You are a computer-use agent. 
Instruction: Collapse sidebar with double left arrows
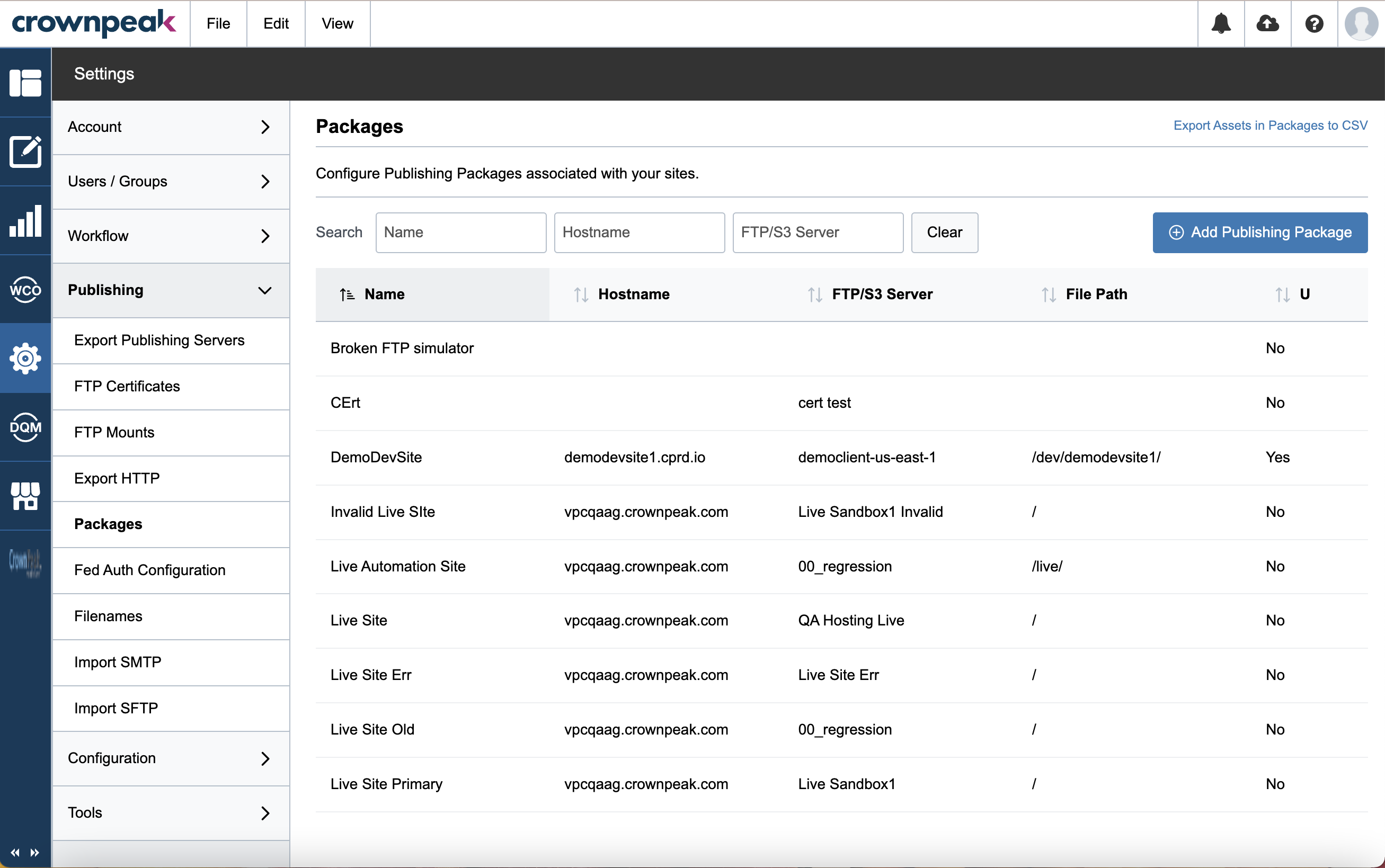[x=15, y=853]
